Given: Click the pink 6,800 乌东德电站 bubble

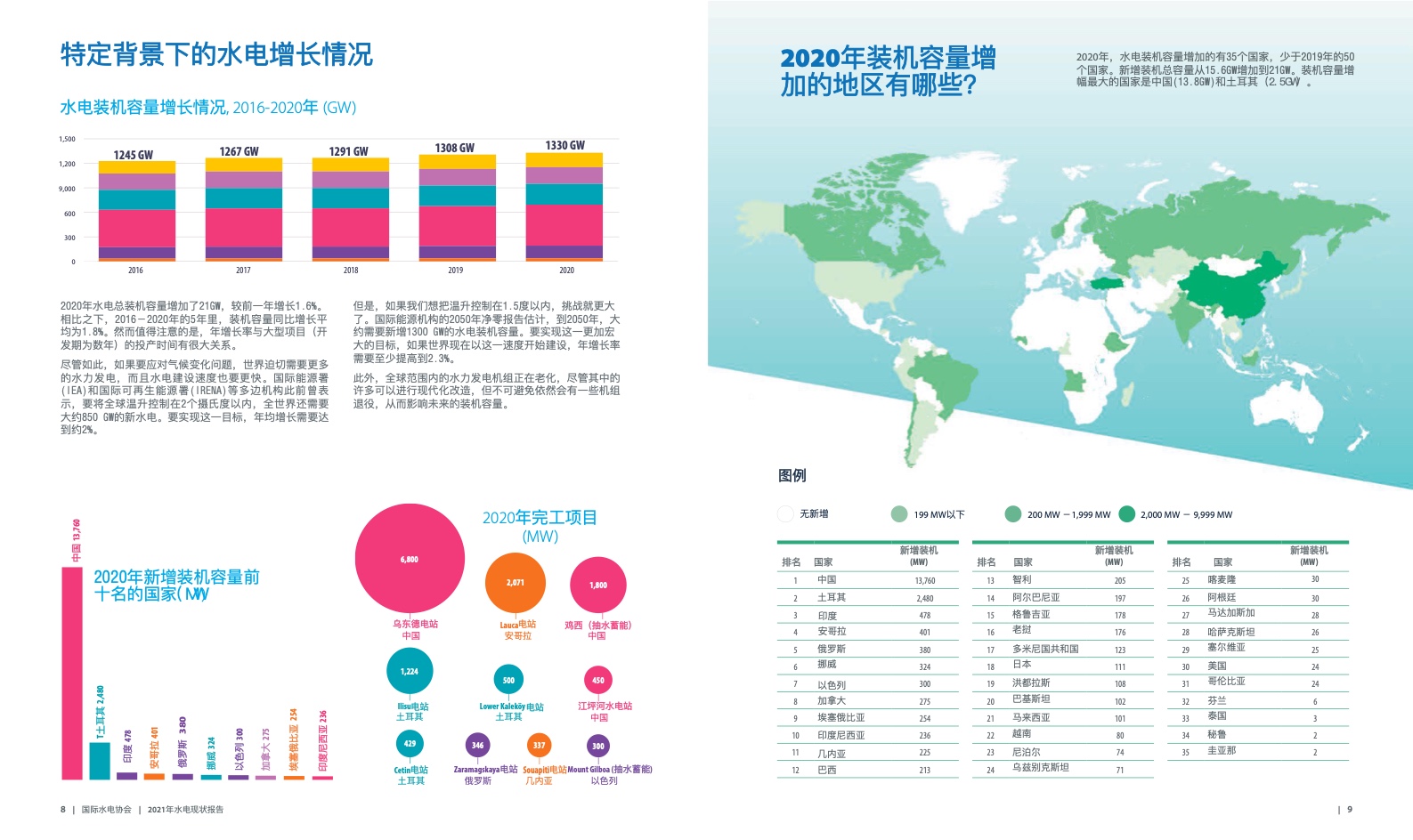Looking at the screenshot, I should [x=410, y=559].
